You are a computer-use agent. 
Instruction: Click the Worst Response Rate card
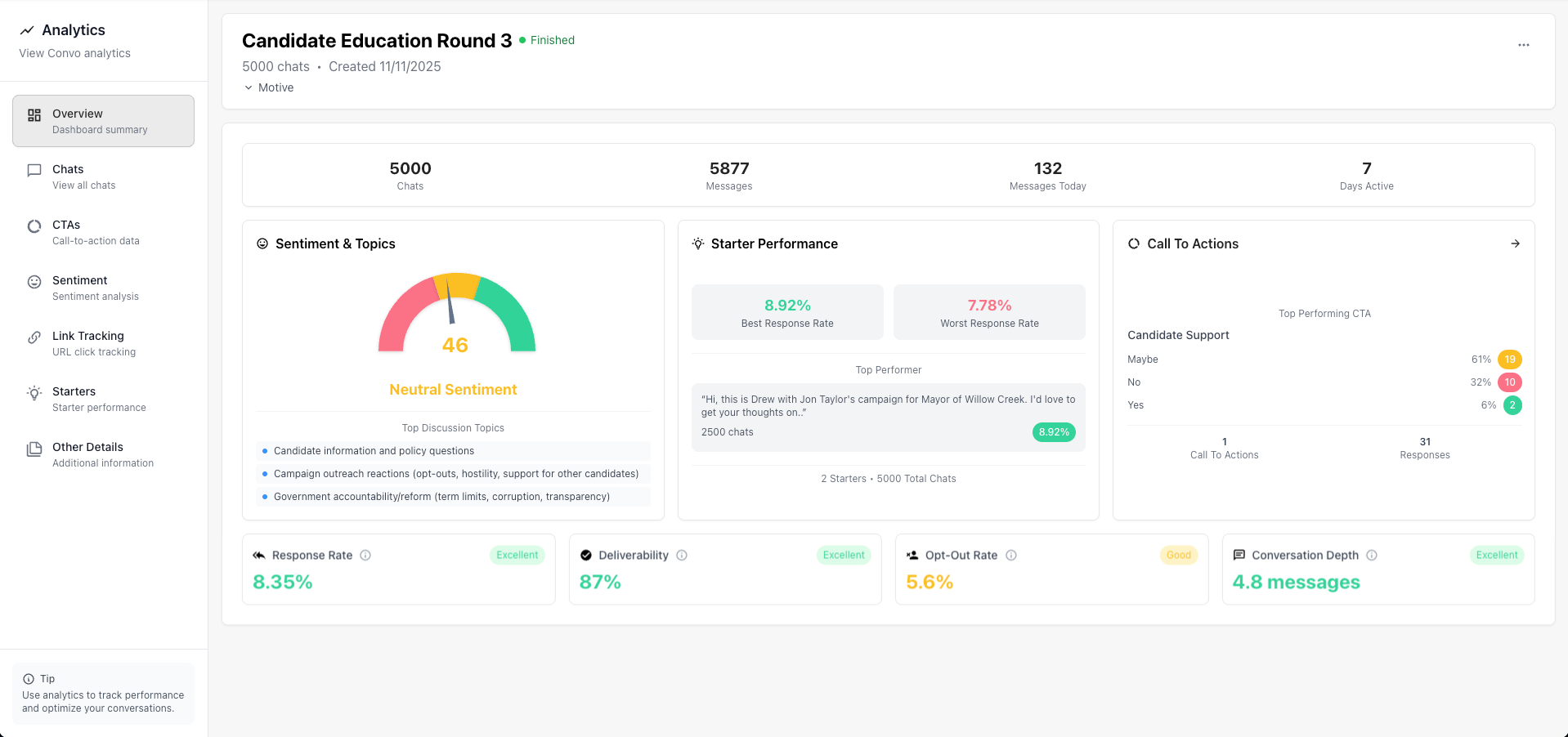(988, 312)
